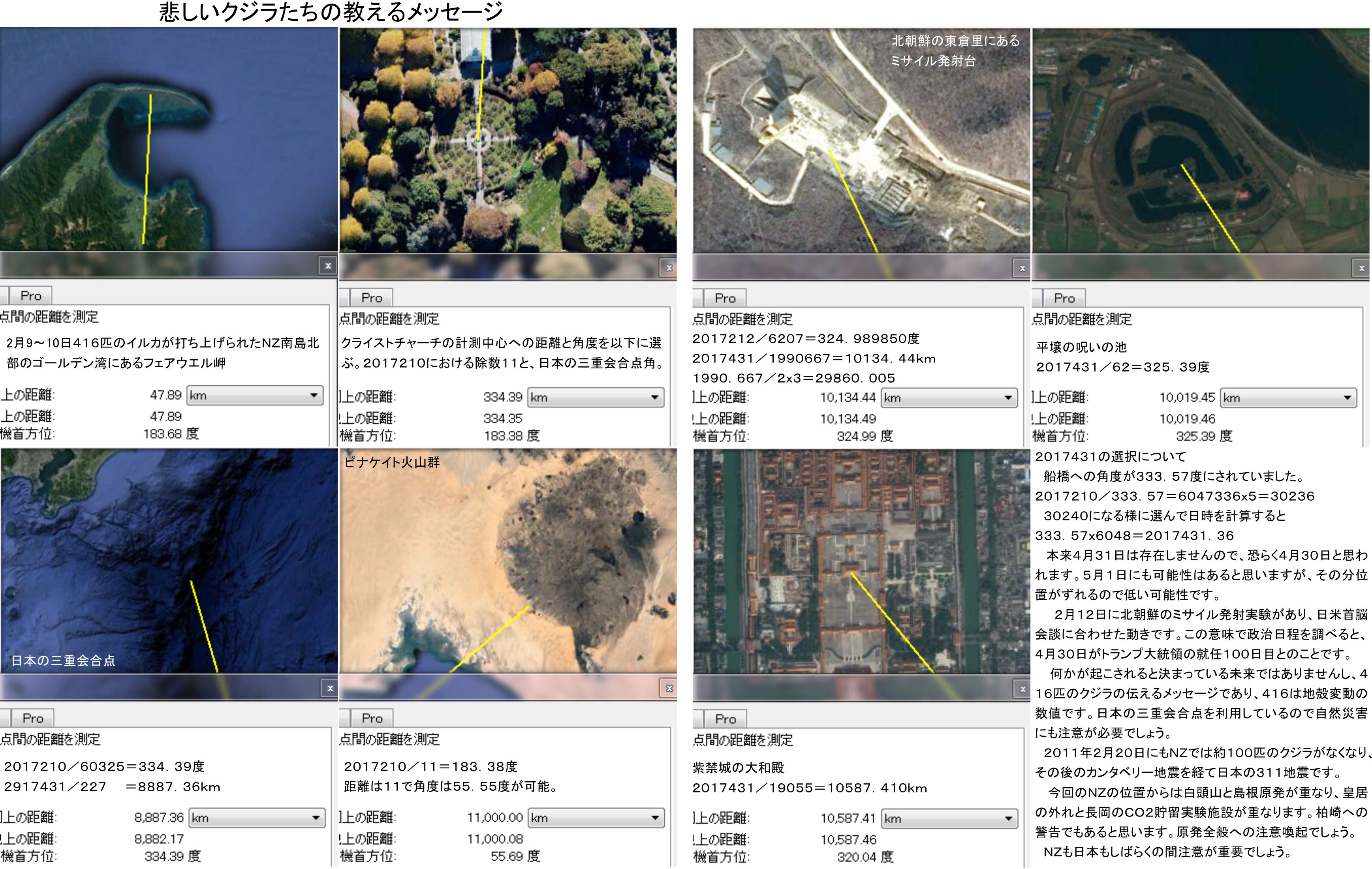The height and width of the screenshot is (869, 1372).
Task: Close panel below North Korea missile launch pad
Action: click(x=1022, y=268)
